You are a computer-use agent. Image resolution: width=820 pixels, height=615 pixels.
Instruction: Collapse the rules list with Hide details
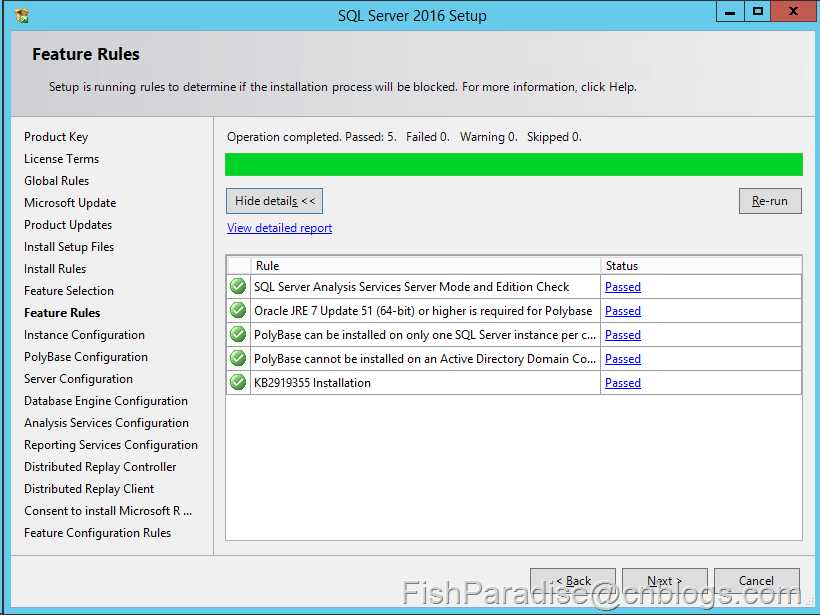point(275,201)
